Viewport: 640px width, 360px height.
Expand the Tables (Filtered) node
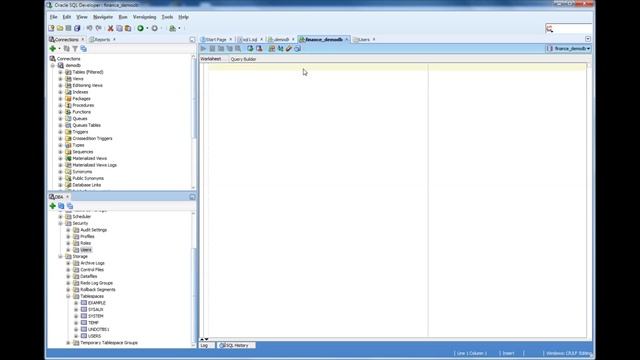pos(60,72)
